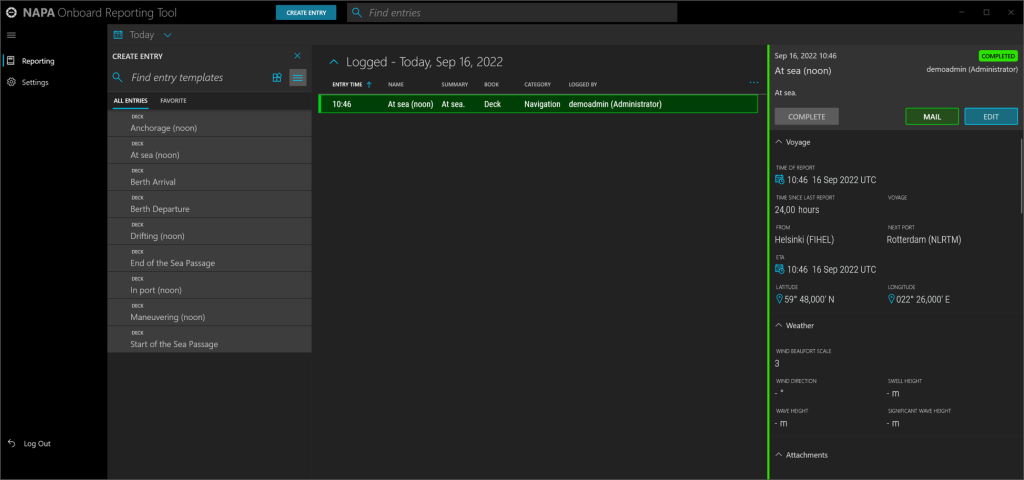The width and height of the screenshot is (1024, 480).
Task: Switch to list view of entry templates
Action: tap(298, 77)
